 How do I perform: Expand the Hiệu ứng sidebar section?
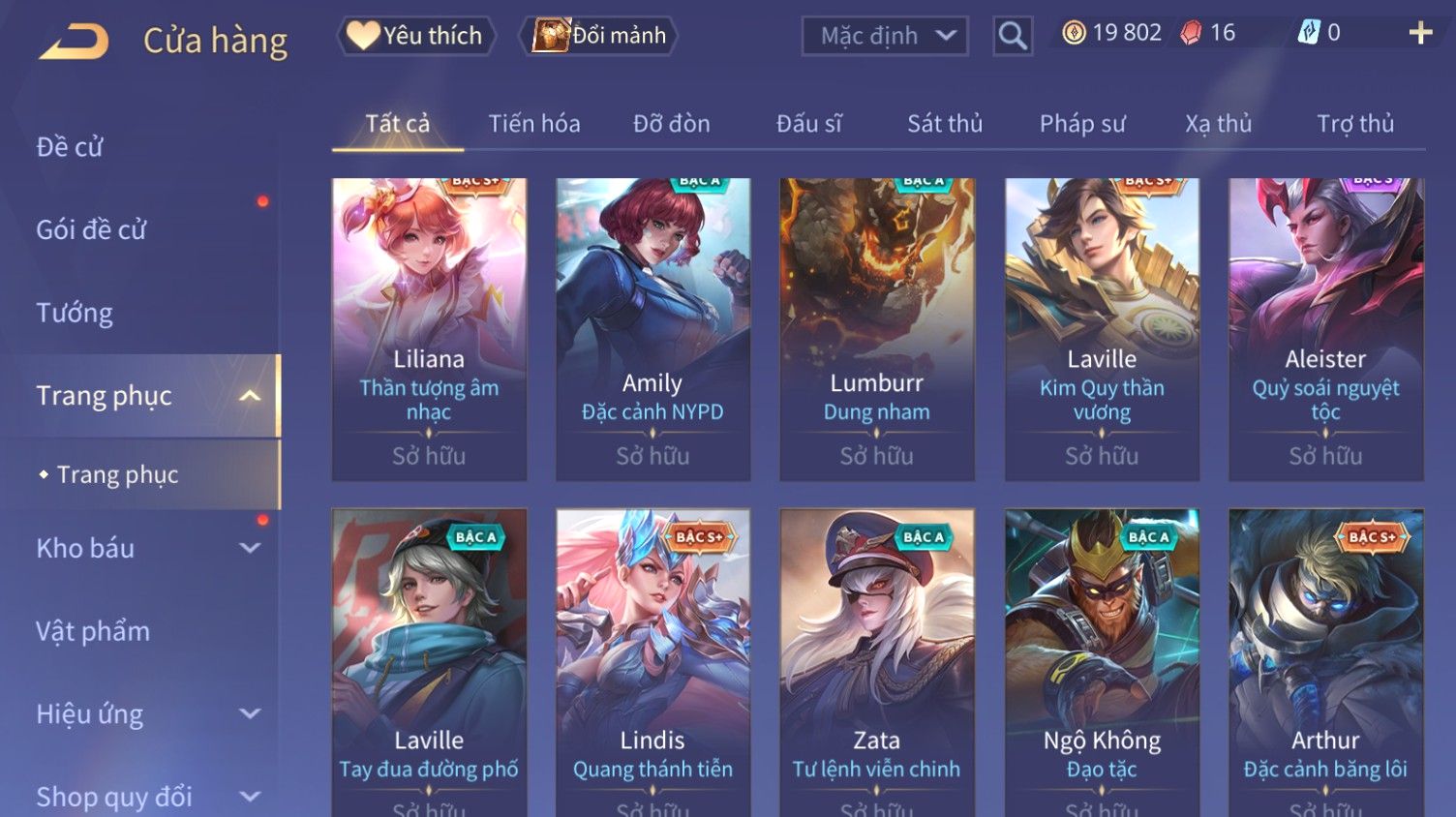(250, 713)
